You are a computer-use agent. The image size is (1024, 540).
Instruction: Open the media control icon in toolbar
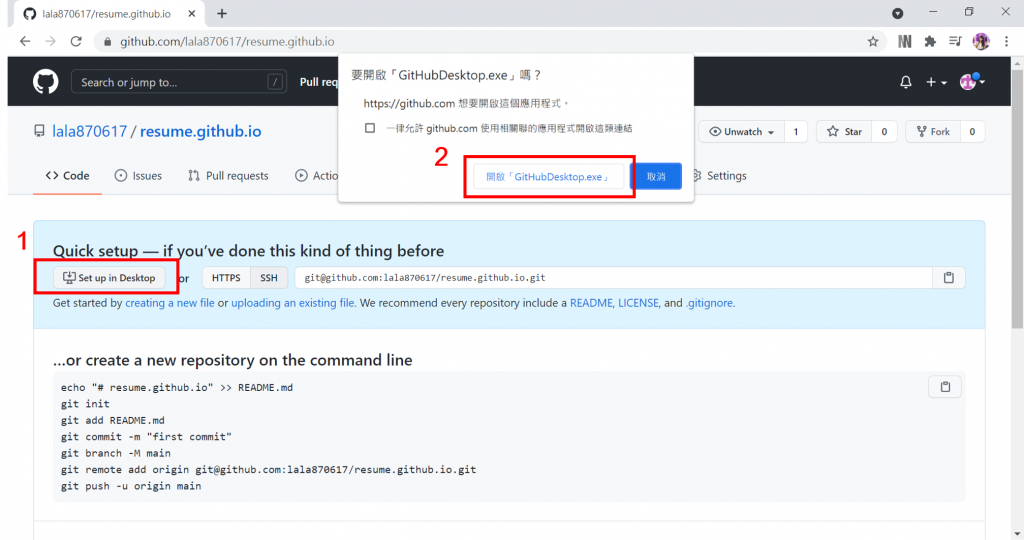click(x=955, y=42)
